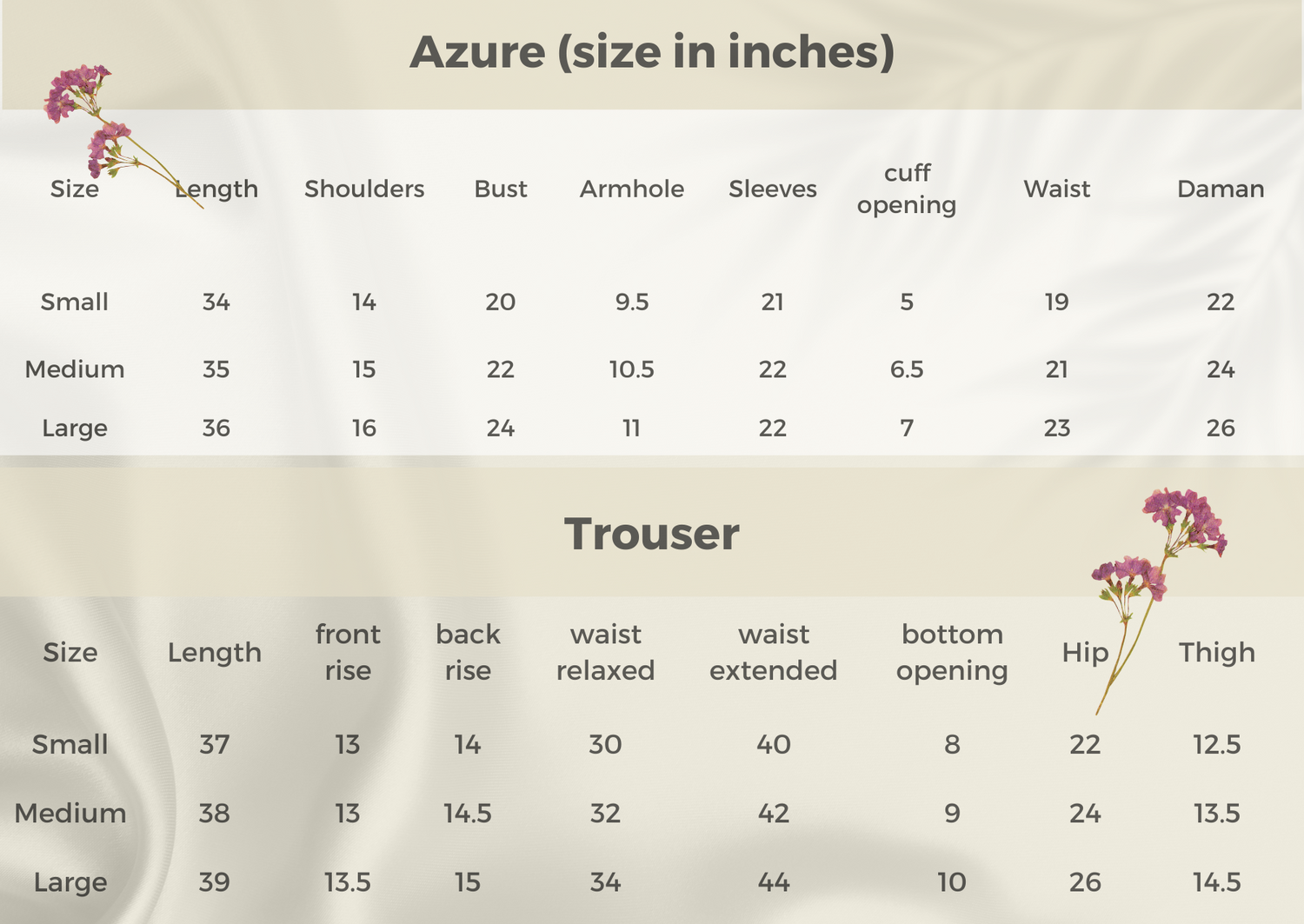Viewport: 1304px width, 924px height.
Task: Click the "Daman" column header
Action: pos(1221,189)
